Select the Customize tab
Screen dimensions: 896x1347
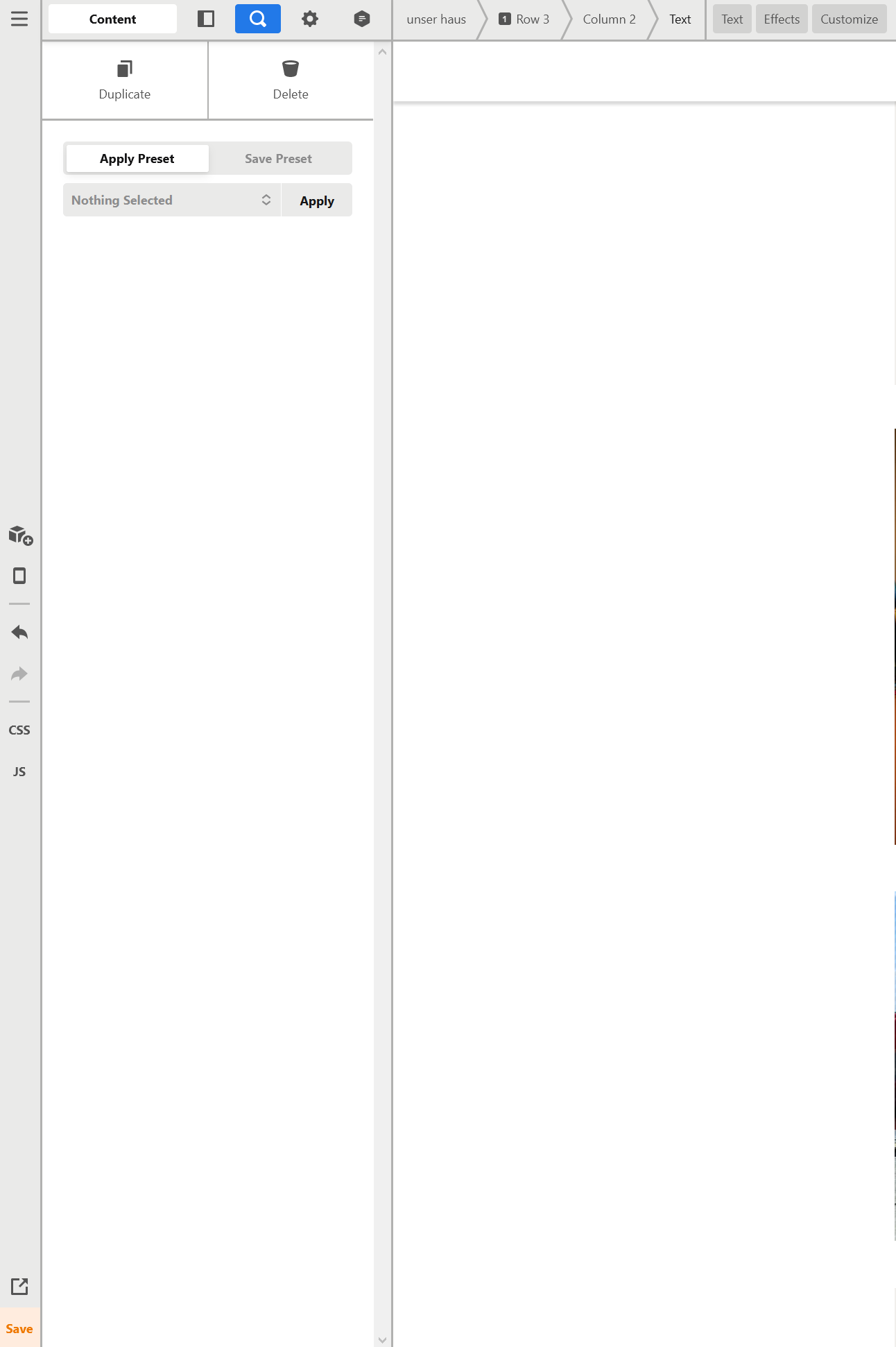coord(849,19)
